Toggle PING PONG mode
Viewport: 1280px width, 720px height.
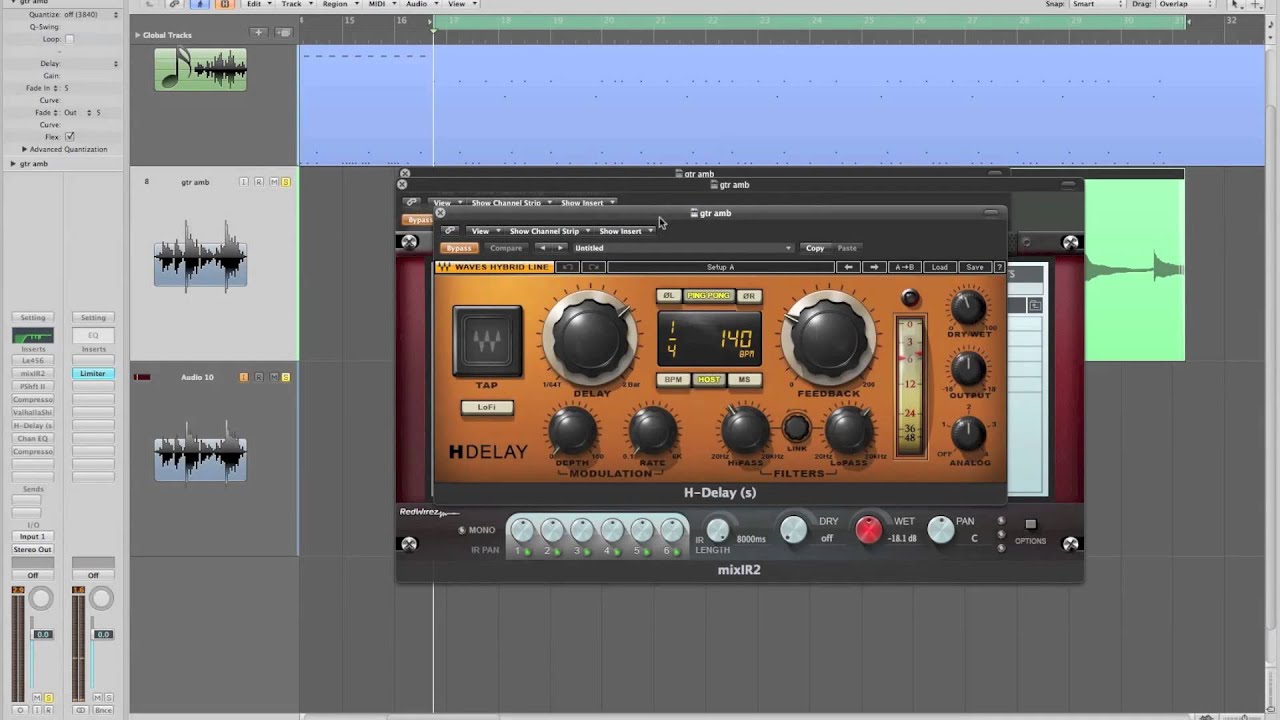708,296
